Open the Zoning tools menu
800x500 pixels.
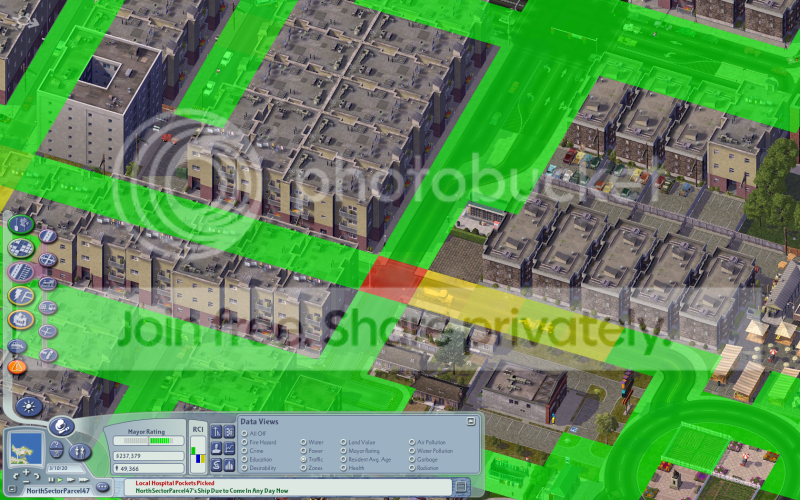[x=20, y=248]
